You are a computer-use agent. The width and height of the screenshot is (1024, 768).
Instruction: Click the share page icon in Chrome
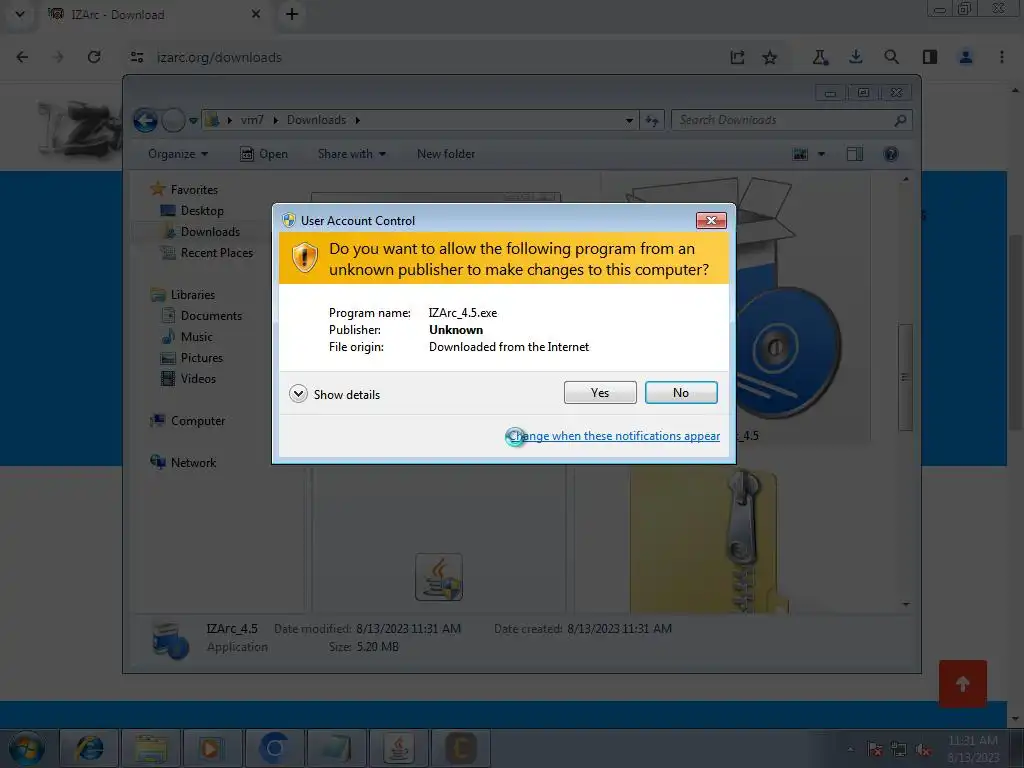(737, 57)
